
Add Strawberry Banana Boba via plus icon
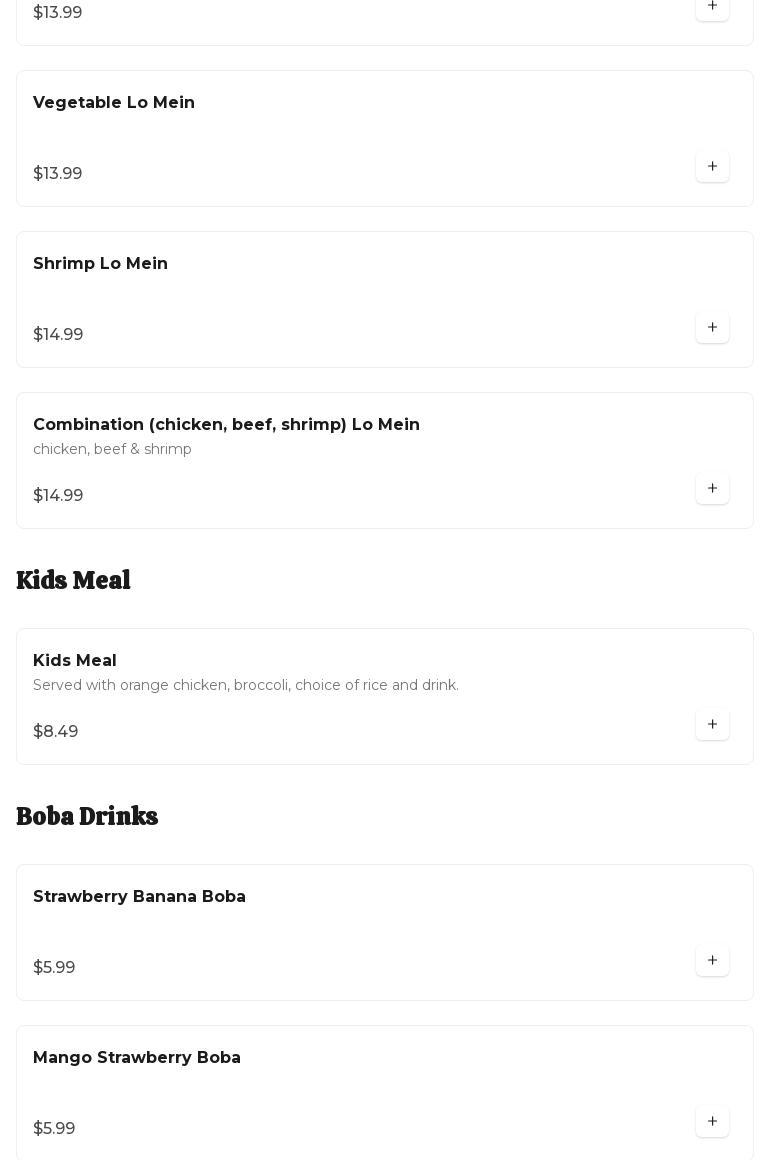click(x=712, y=961)
